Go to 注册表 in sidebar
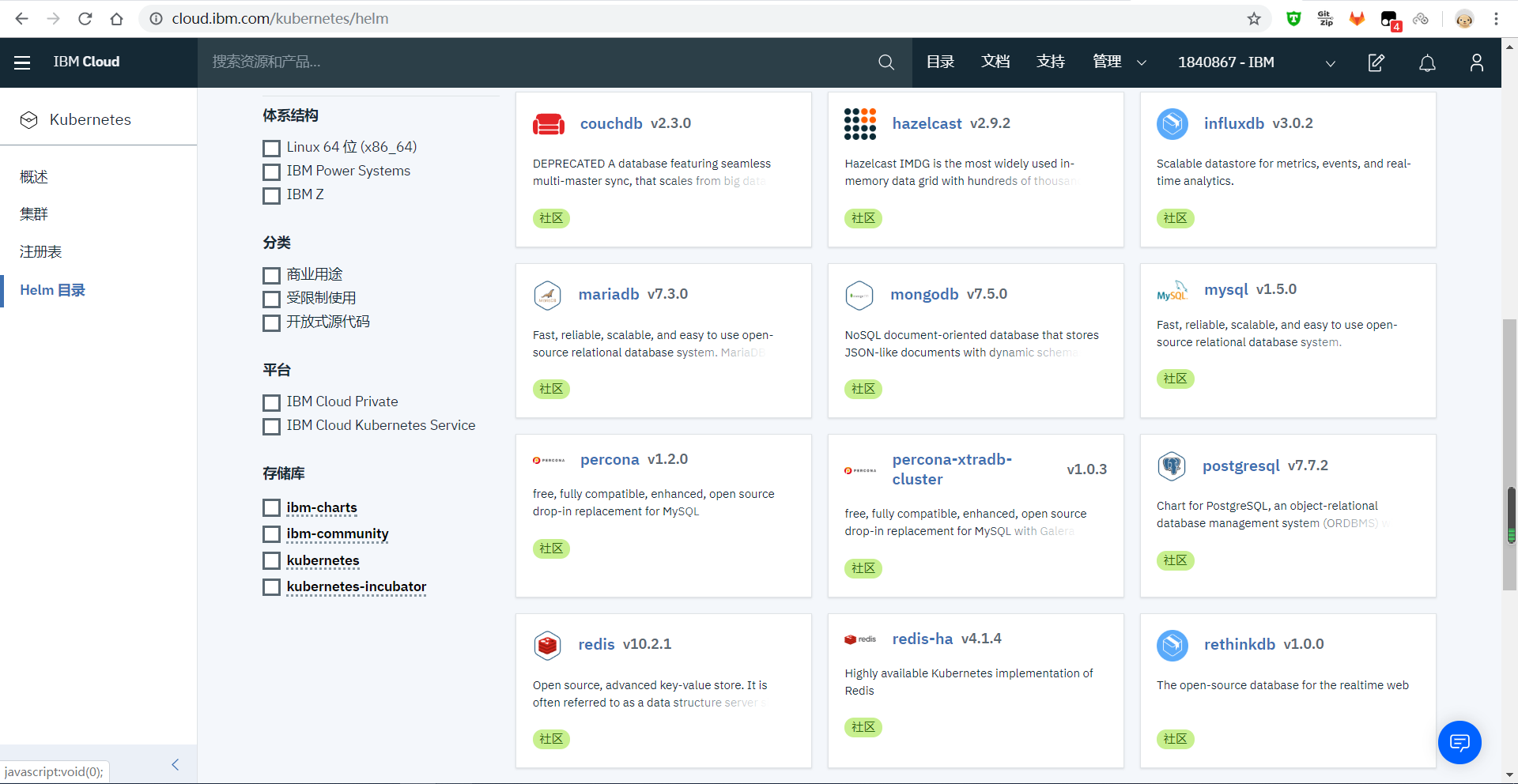 point(41,252)
